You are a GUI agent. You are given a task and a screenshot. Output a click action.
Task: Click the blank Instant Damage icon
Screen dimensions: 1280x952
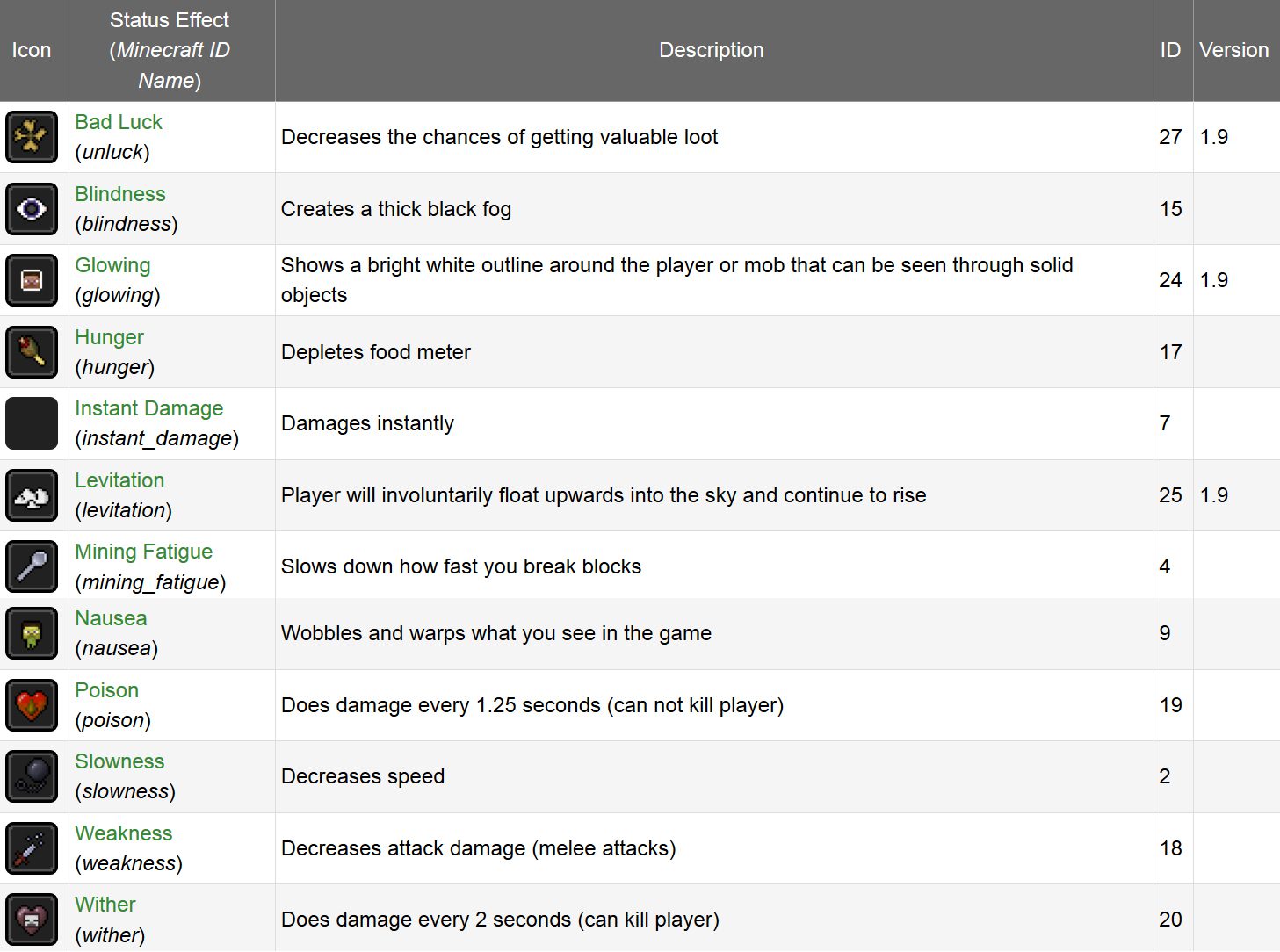32,423
